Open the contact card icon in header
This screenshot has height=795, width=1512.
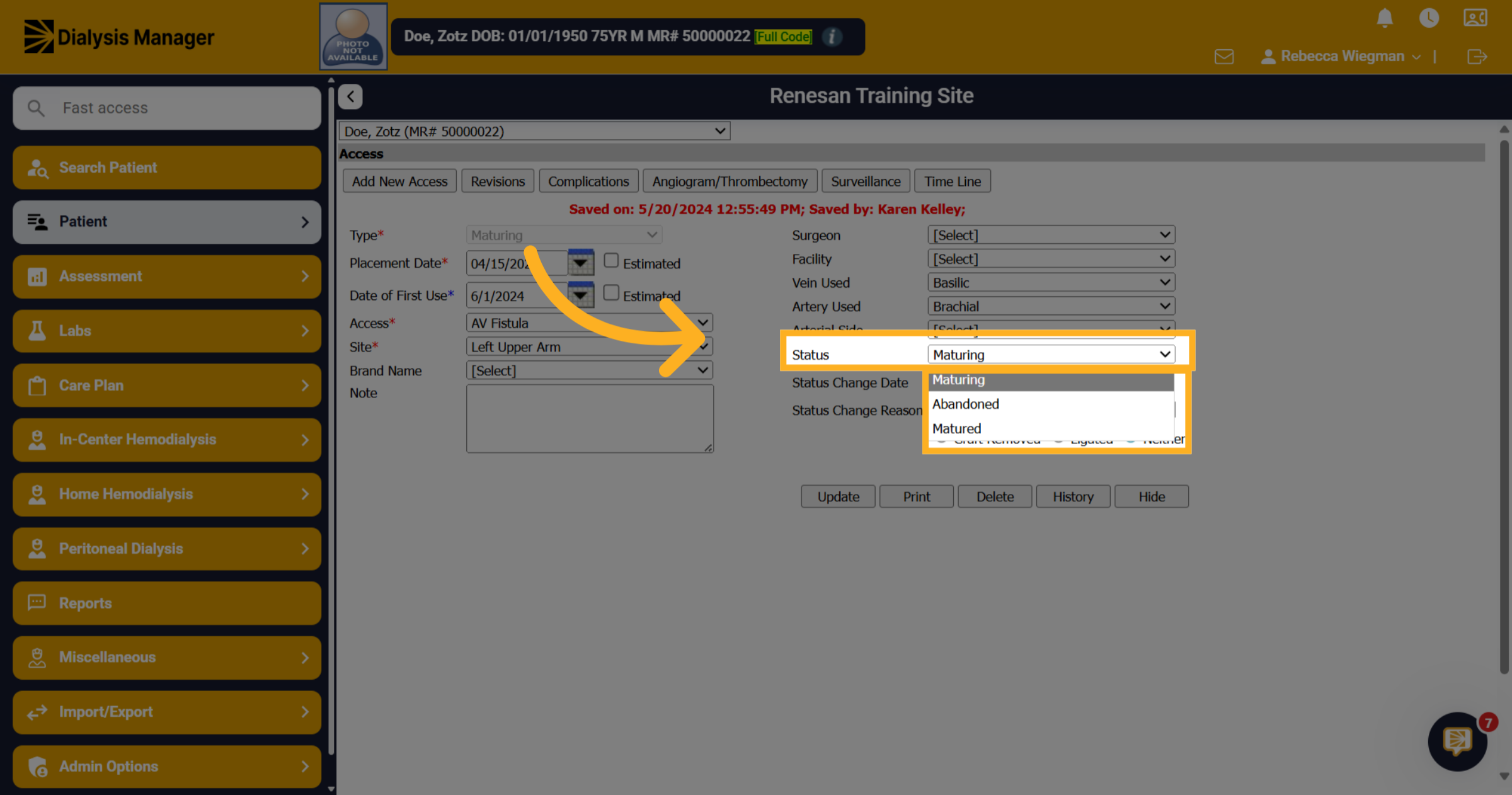[x=1475, y=18]
